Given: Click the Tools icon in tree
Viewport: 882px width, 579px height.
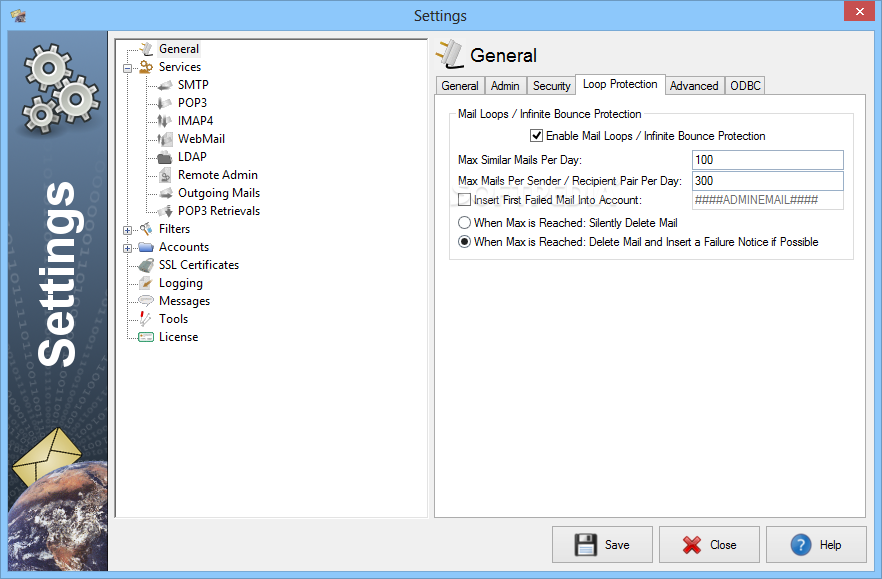Looking at the screenshot, I should point(146,319).
